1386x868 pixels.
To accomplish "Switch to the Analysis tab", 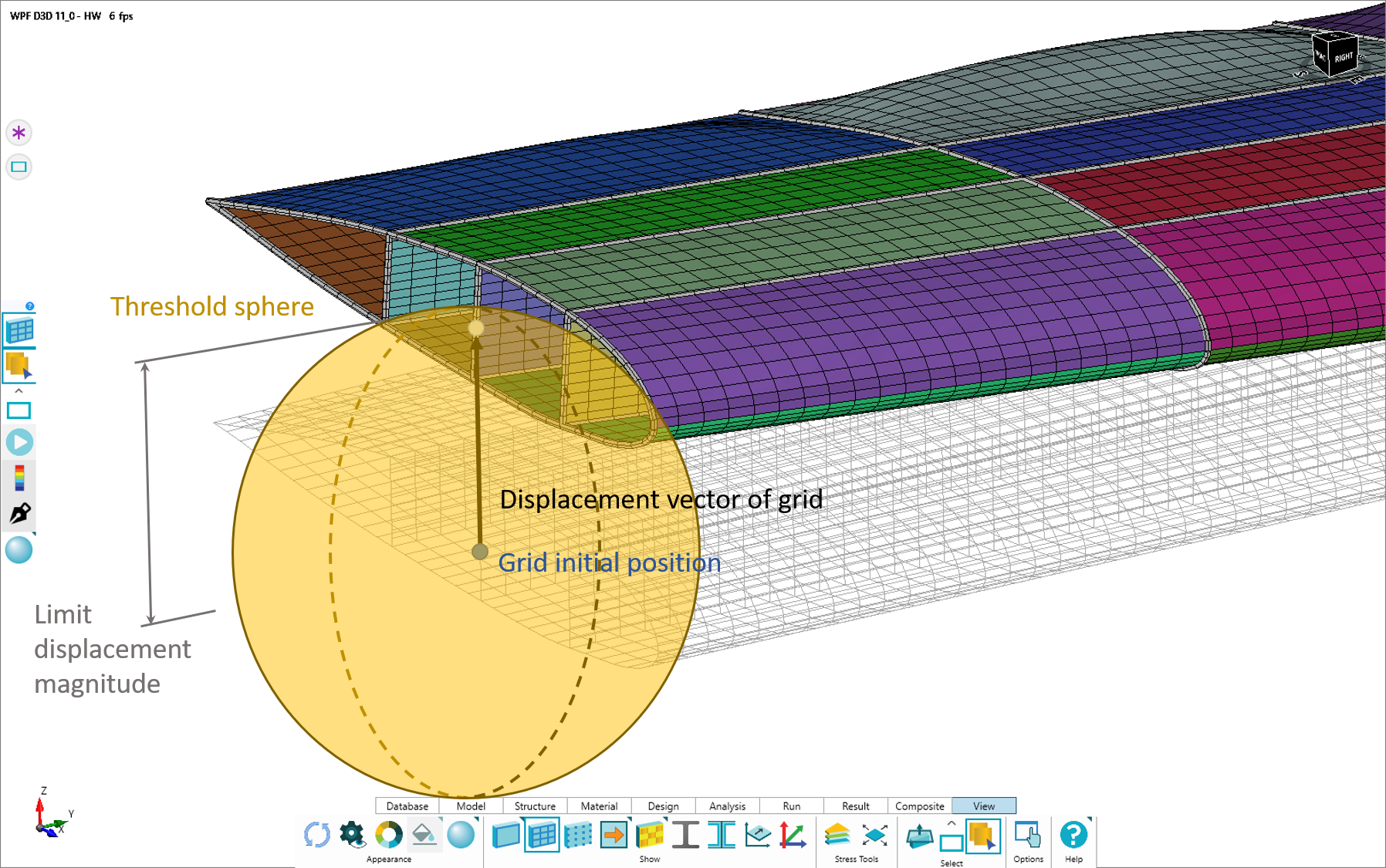I will click(x=727, y=806).
